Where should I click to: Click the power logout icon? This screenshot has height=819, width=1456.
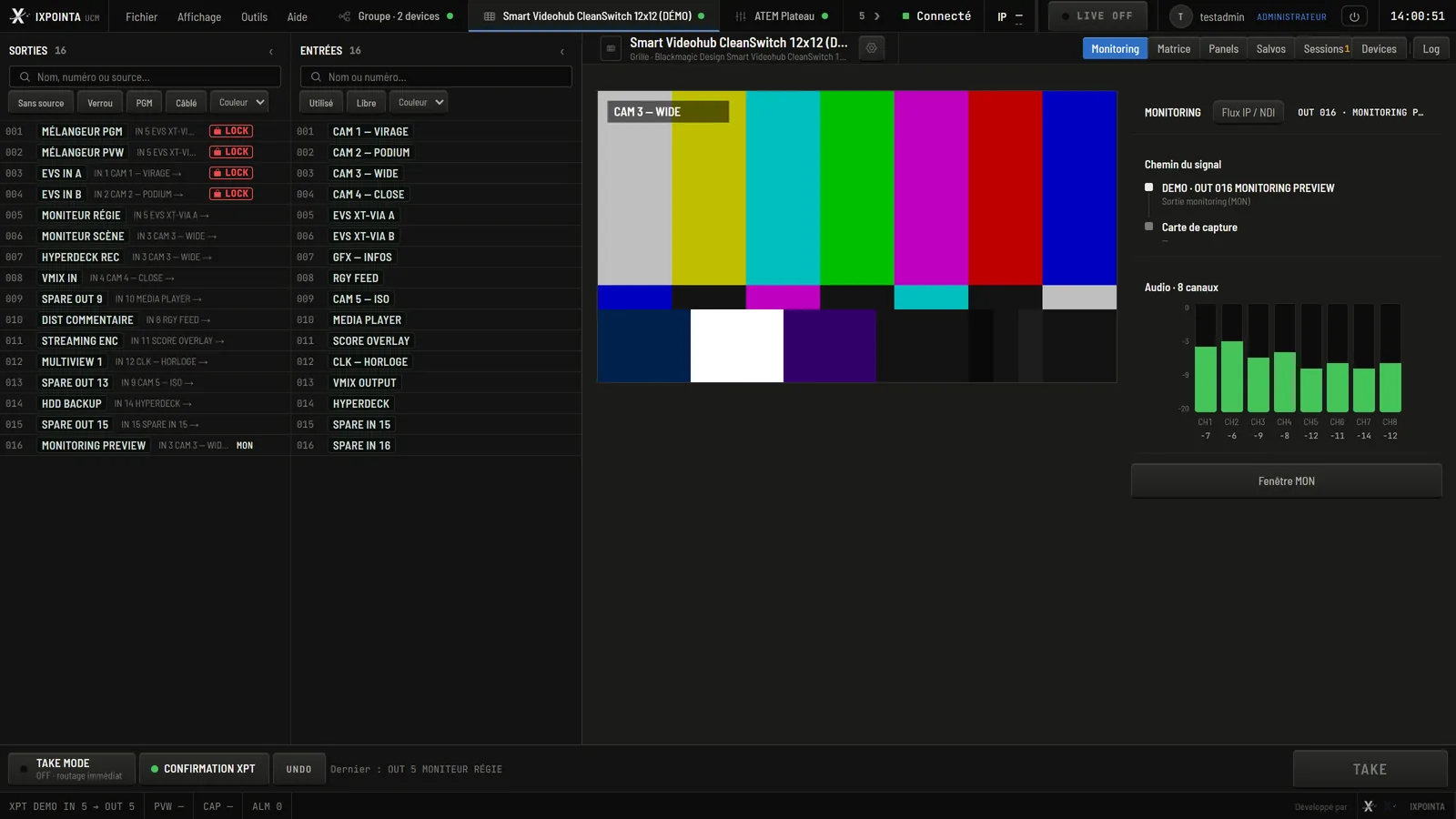click(x=1354, y=16)
